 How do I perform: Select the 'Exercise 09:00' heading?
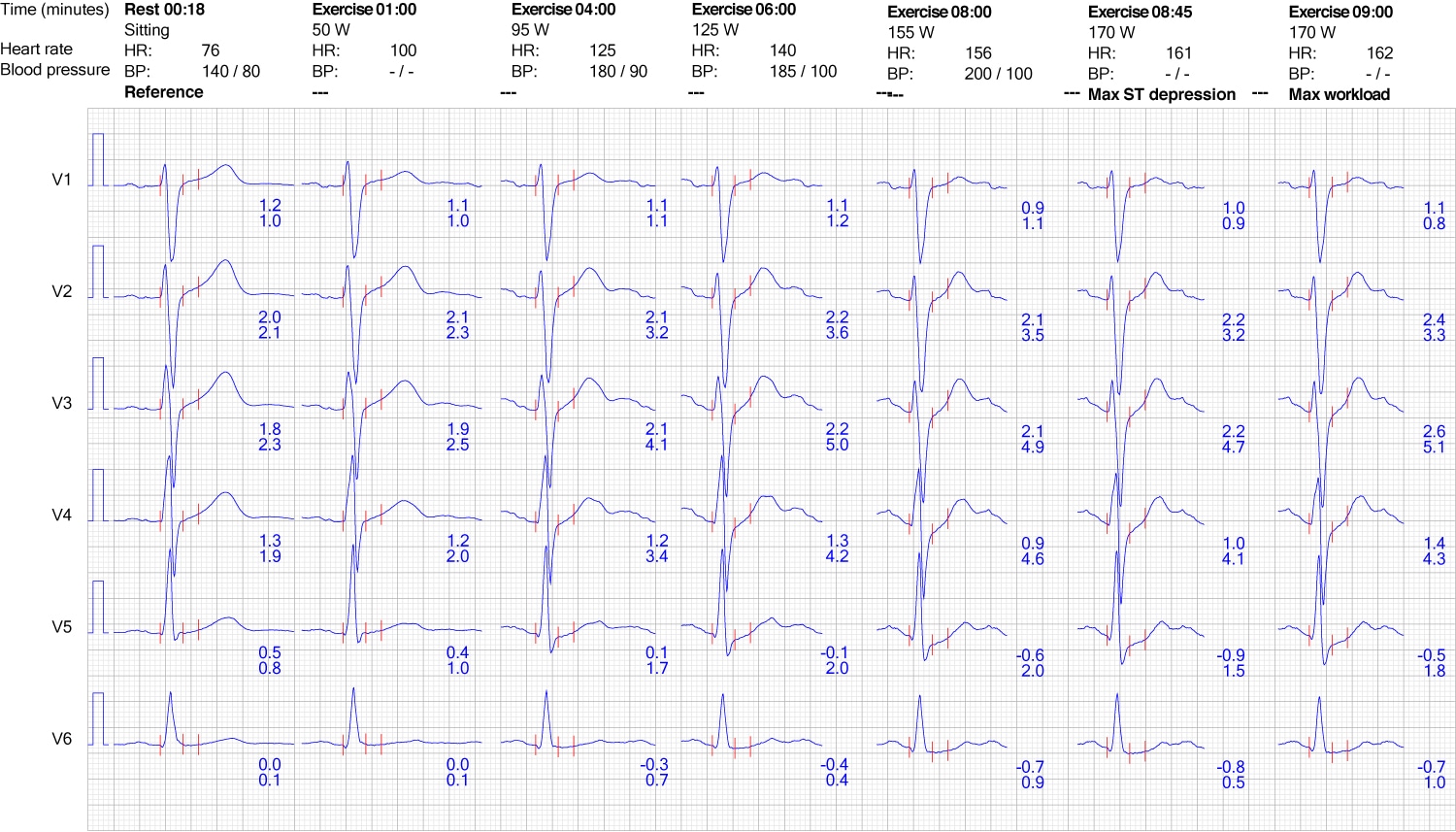[1340, 13]
